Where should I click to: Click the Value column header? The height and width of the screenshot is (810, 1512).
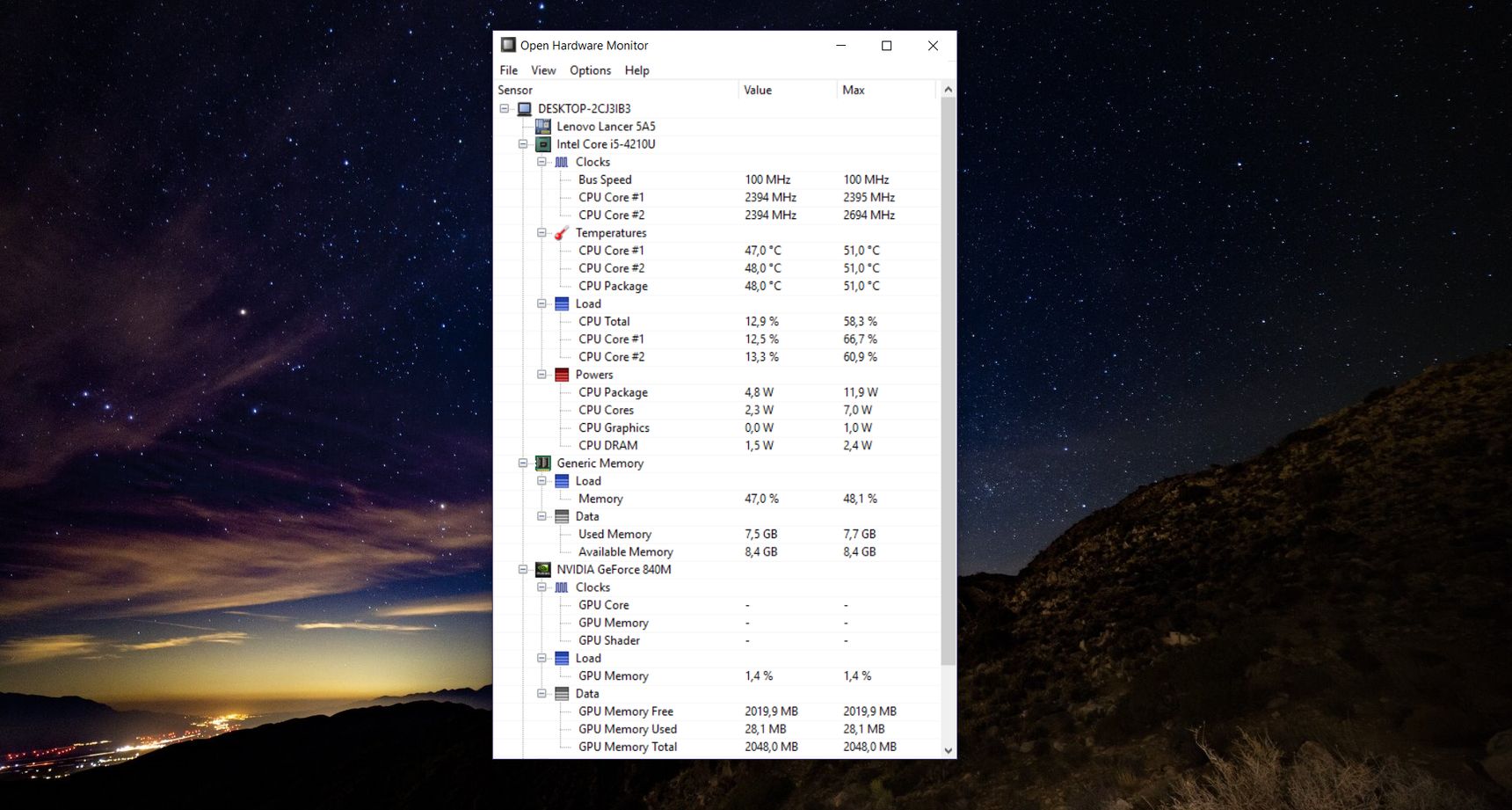788,90
